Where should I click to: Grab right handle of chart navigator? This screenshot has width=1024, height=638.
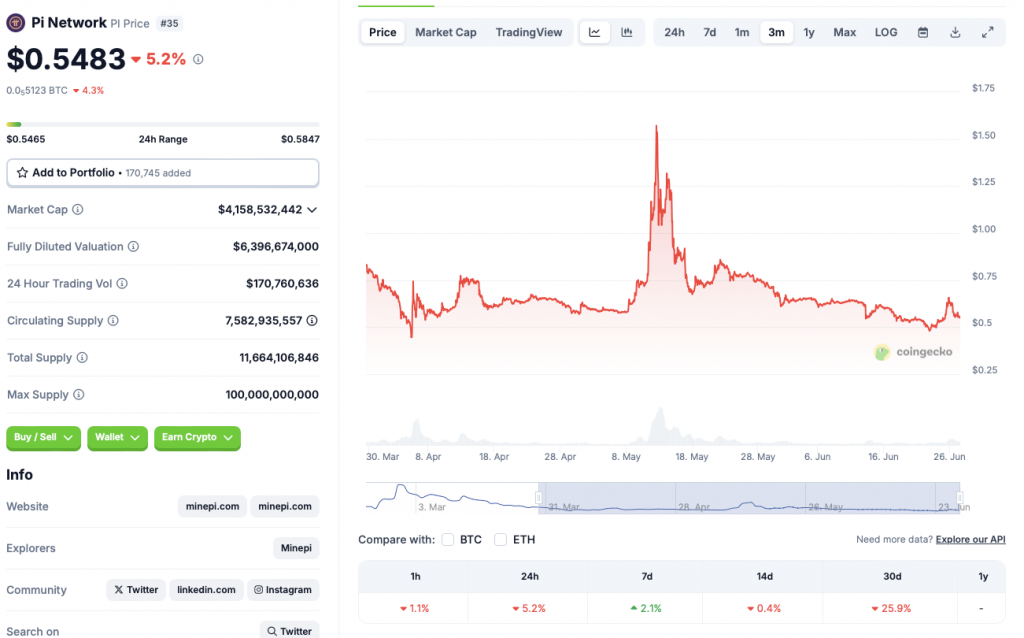(x=960, y=498)
